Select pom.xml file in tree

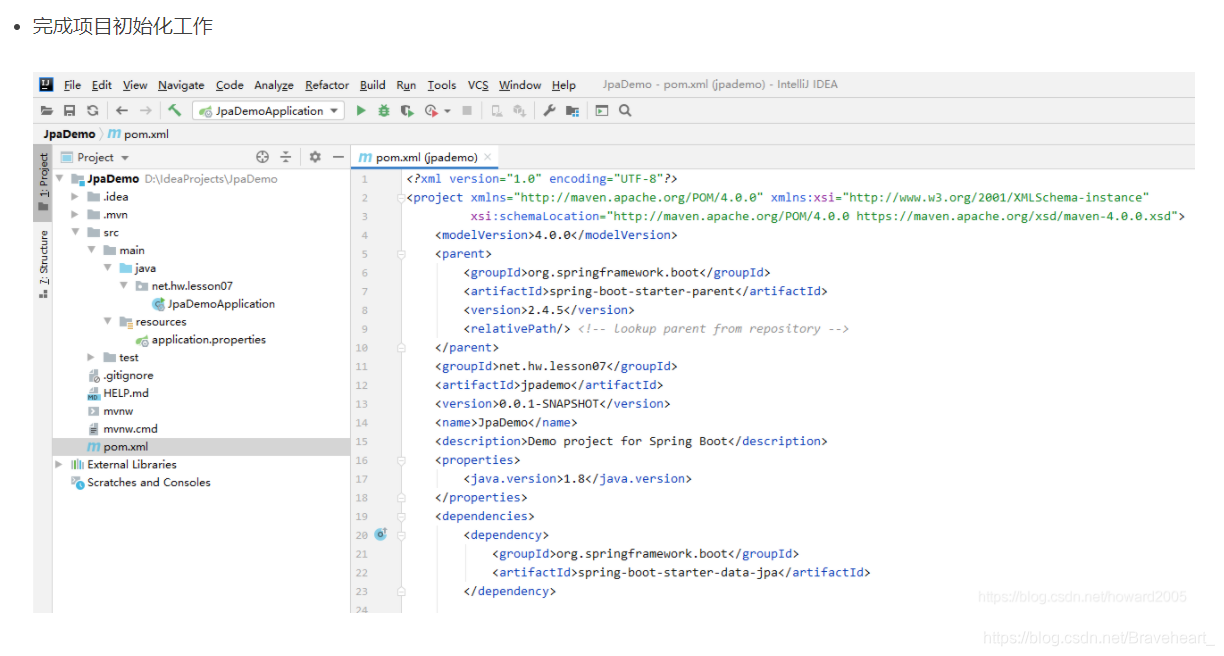point(117,447)
